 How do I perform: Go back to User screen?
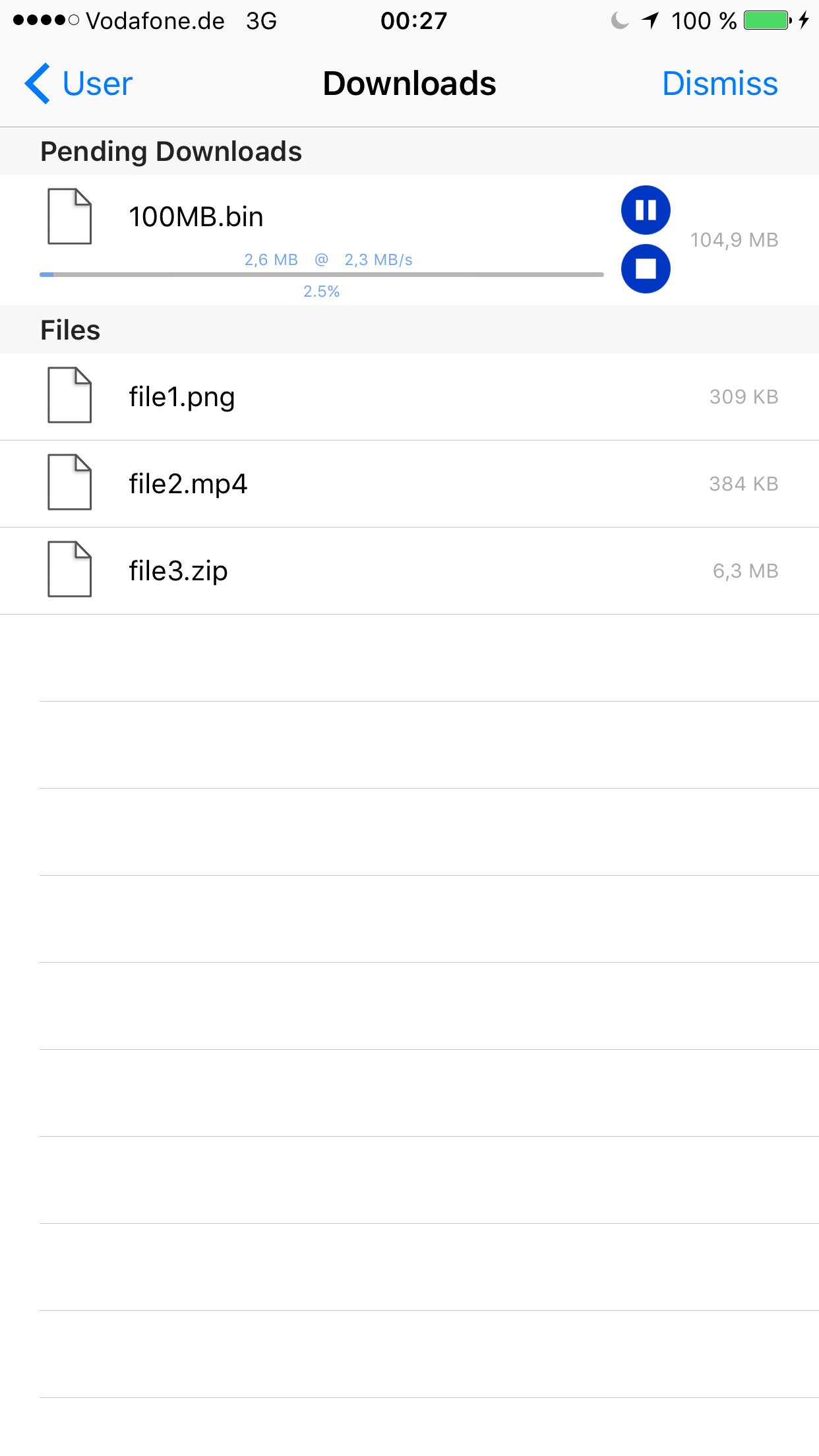pos(97,84)
